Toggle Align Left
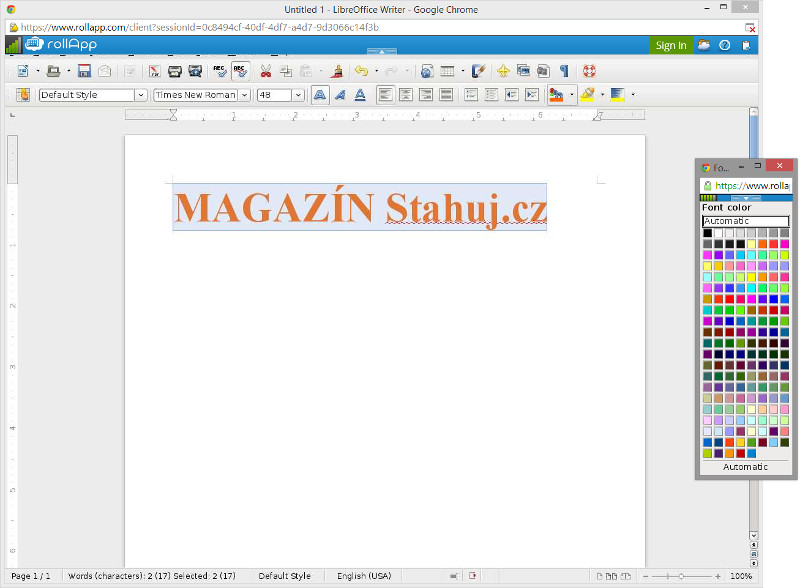 pyautogui.click(x=385, y=95)
